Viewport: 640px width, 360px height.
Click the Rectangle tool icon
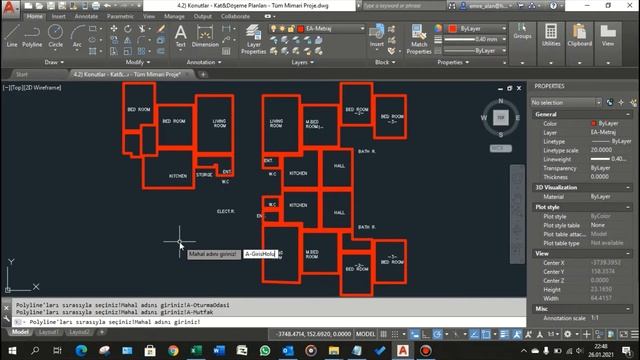click(x=93, y=28)
